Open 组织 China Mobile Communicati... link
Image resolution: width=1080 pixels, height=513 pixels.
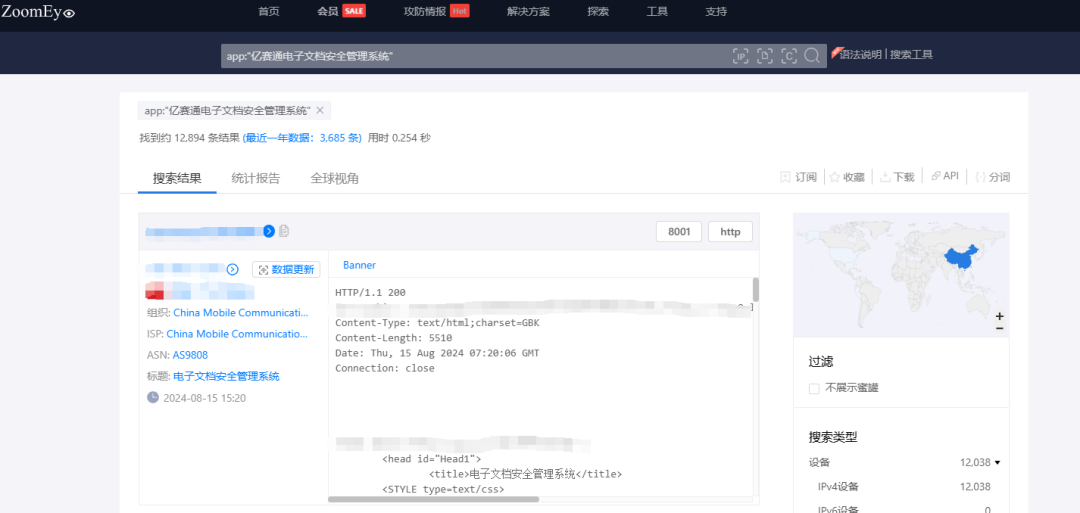click(241, 313)
